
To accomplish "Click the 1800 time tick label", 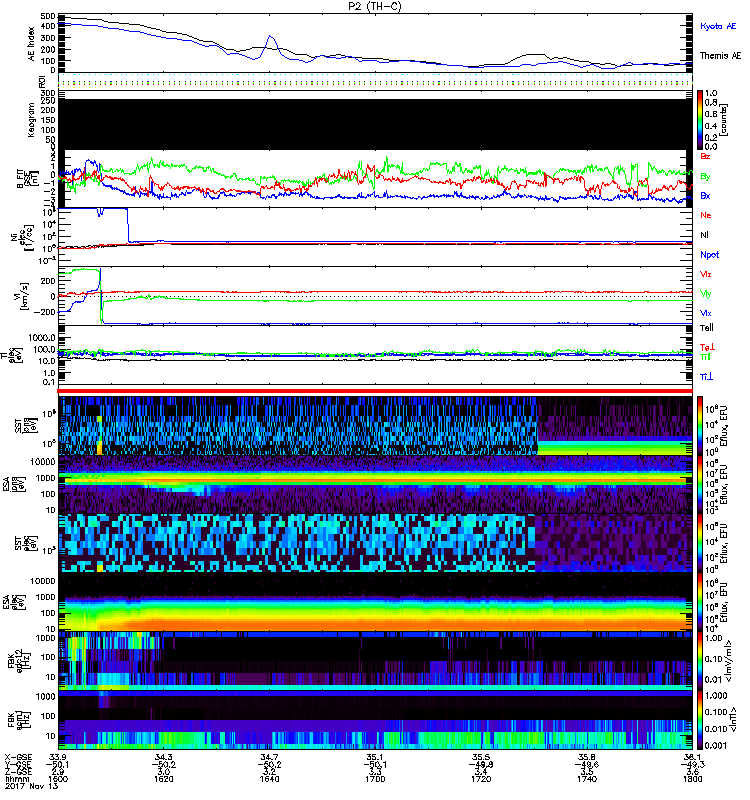I will (x=693, y=779).
